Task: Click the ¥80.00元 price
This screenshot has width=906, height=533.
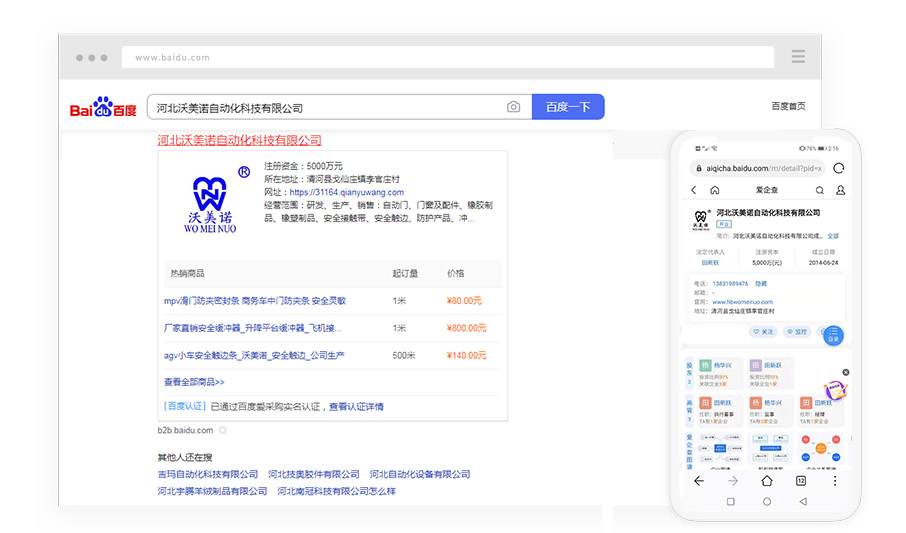Action: [x=464, y=301]
